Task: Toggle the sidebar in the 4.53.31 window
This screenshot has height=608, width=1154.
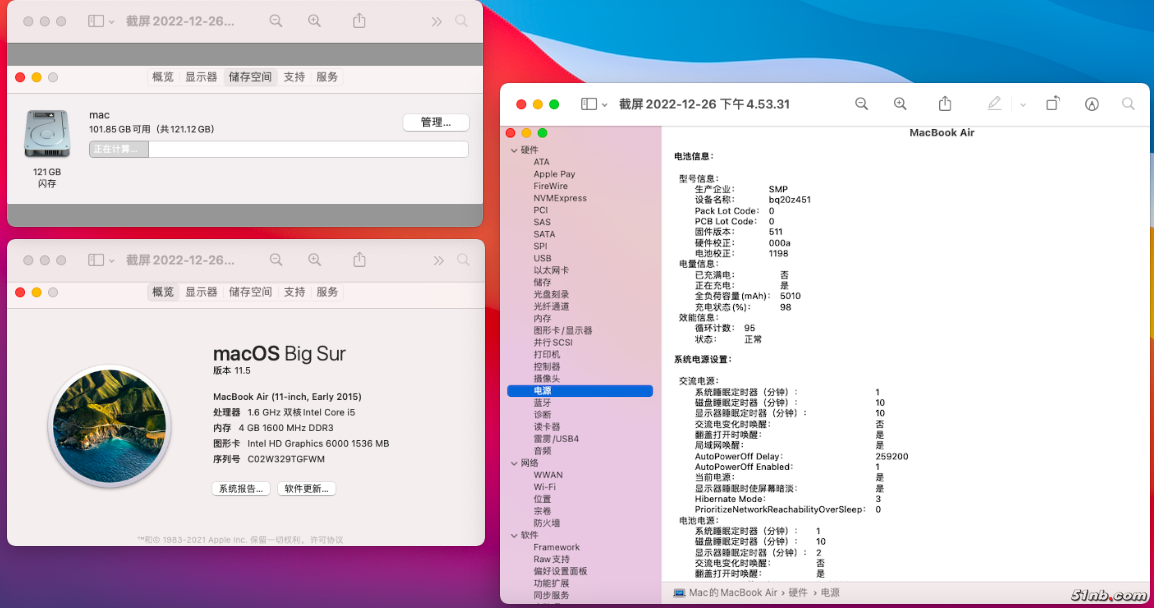Action: click(x=589, y=104)
